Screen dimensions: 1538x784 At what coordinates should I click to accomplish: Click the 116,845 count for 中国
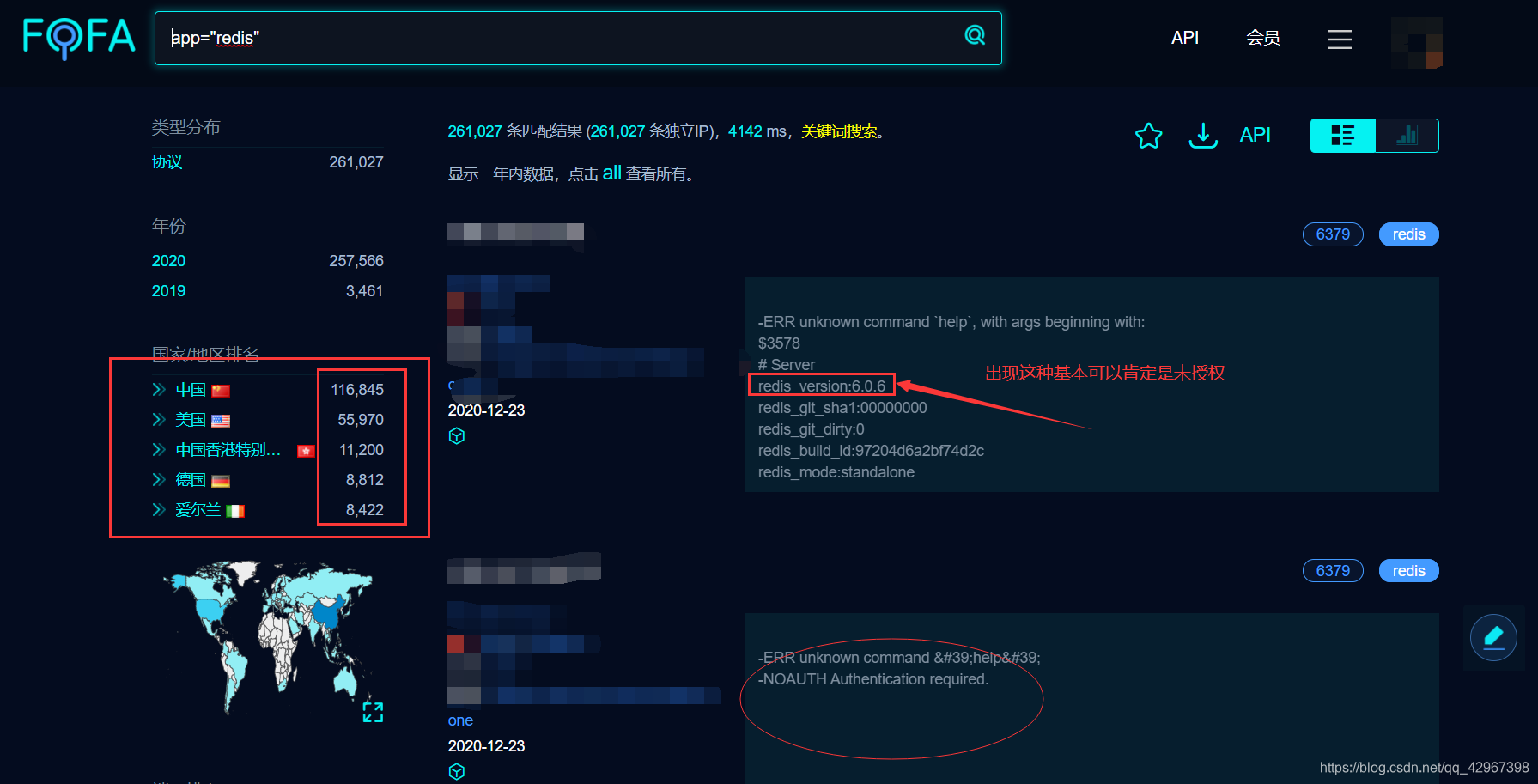[x=357, y=390]
